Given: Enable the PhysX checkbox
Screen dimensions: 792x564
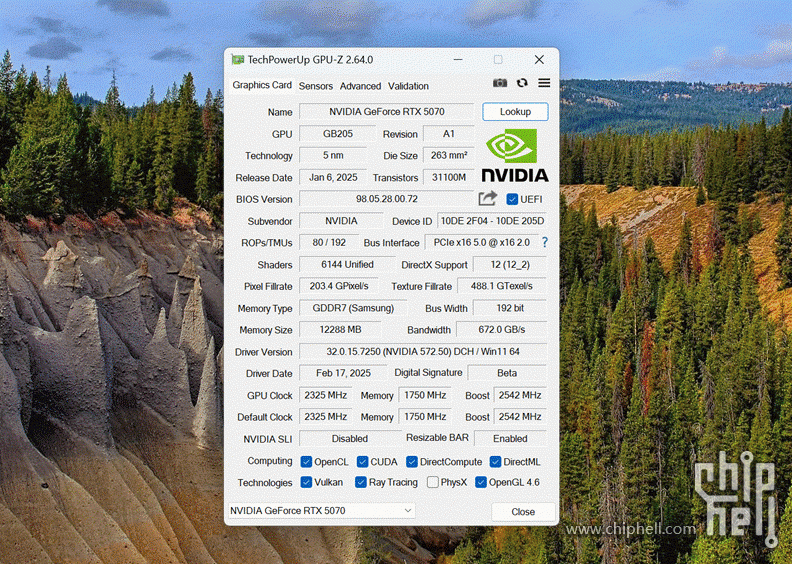Looking at the screenshot, I should [x=432, y=482].
